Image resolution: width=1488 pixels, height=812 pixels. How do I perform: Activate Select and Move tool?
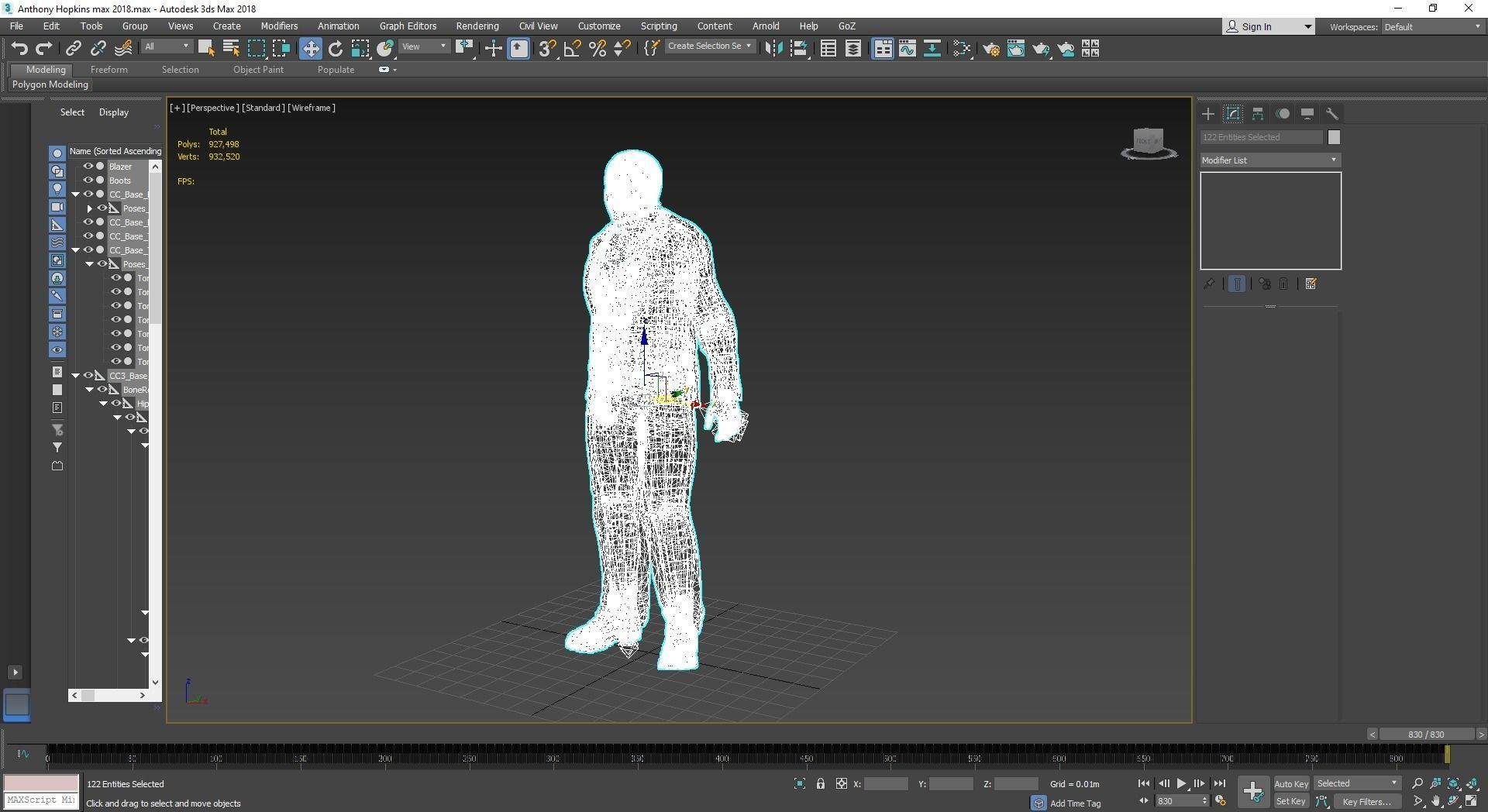(310, 49)
